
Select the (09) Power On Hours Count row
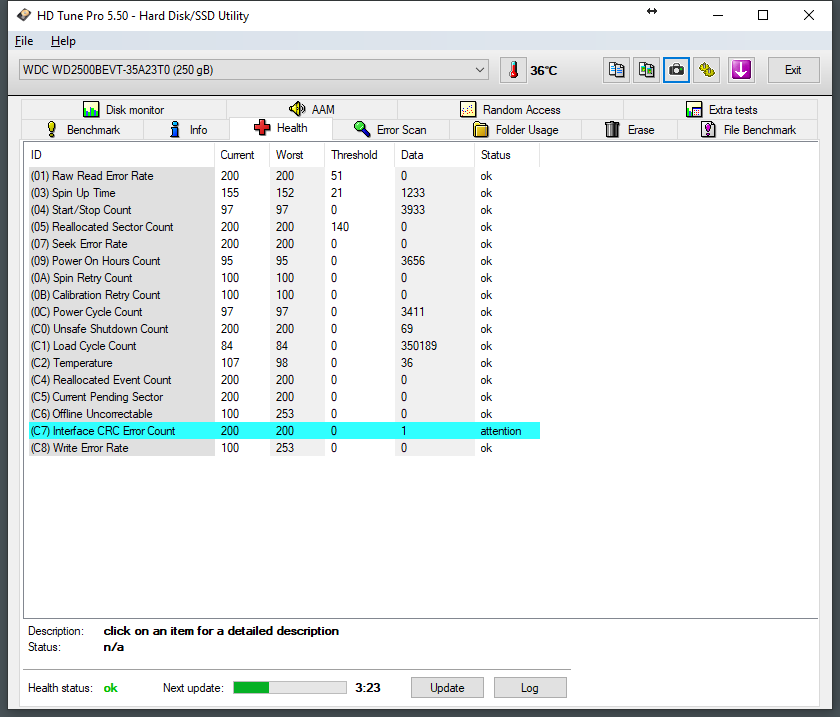(284, 261)
